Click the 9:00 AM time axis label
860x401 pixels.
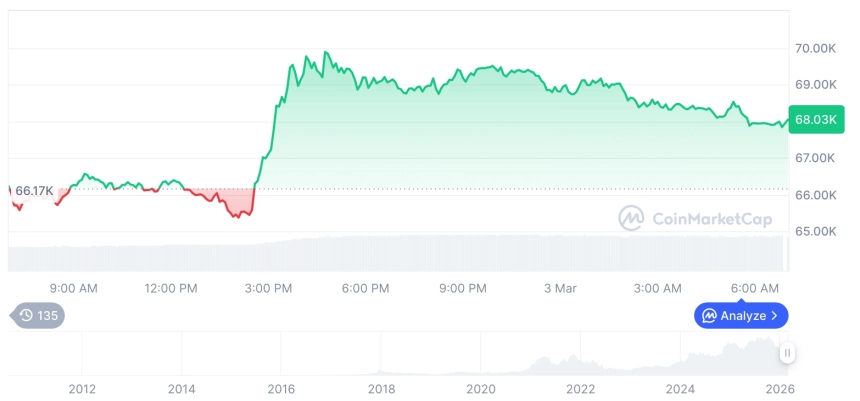[73, 288]
